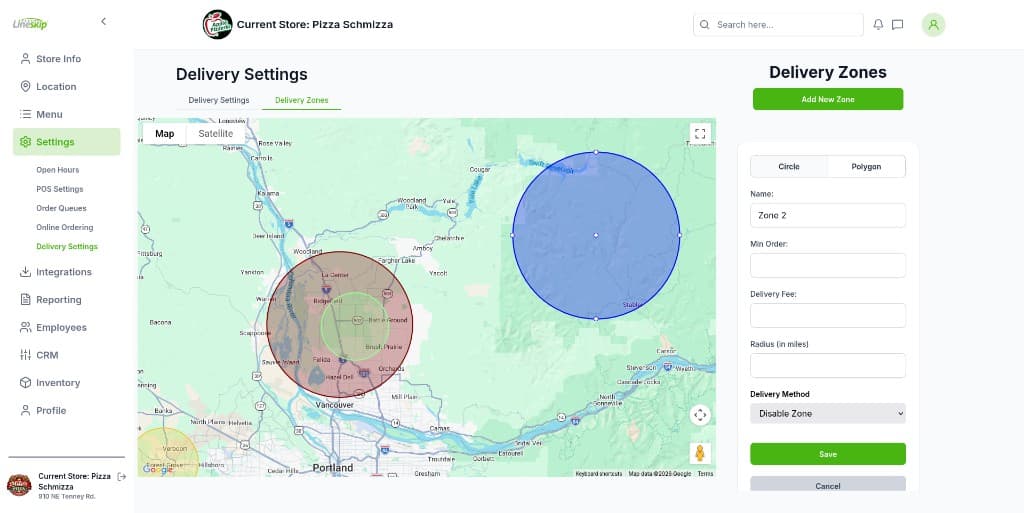Open the Open Hours settings
This screenshot has height=513, width=1024.
(57, 170)
